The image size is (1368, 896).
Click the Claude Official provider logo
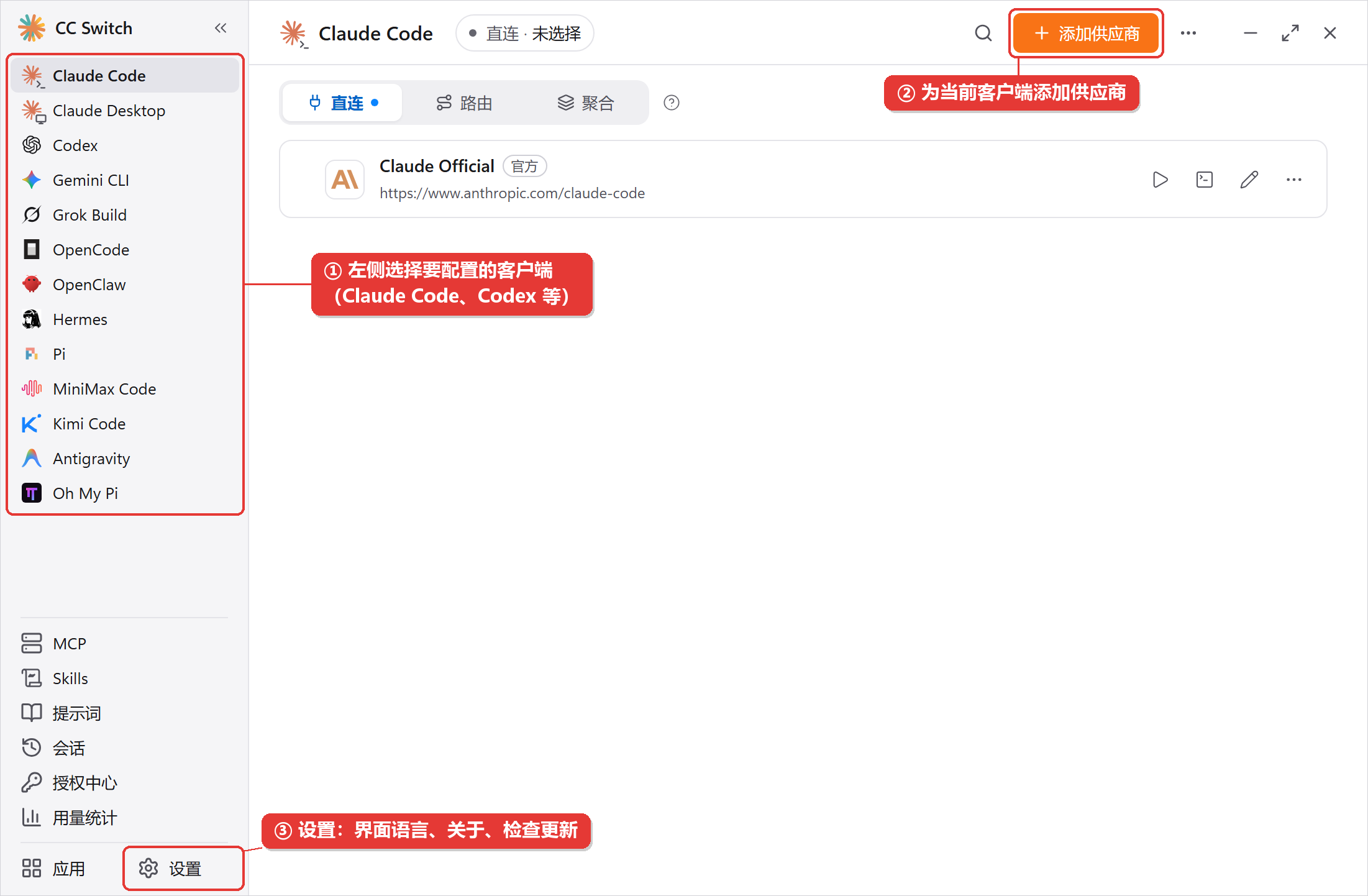click(x=345, y=180)
